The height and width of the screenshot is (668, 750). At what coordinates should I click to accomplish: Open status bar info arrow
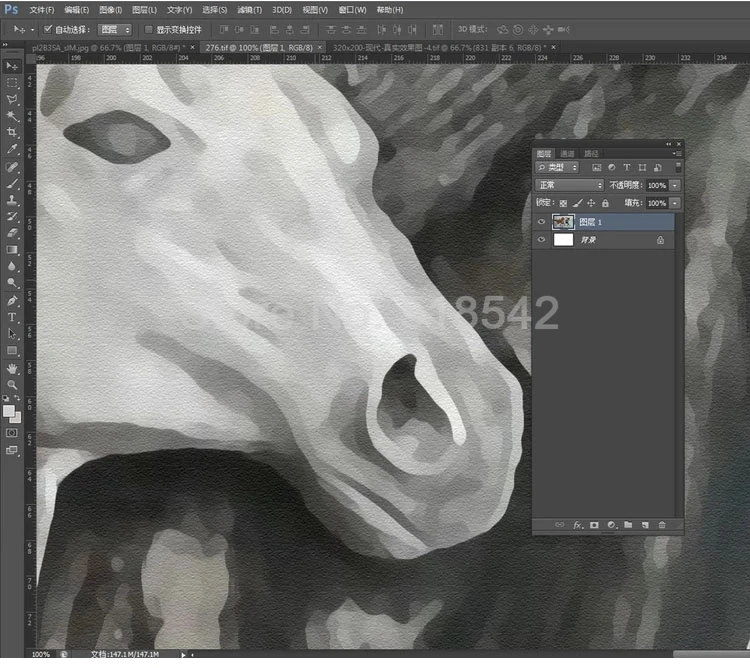coord(183,655)
